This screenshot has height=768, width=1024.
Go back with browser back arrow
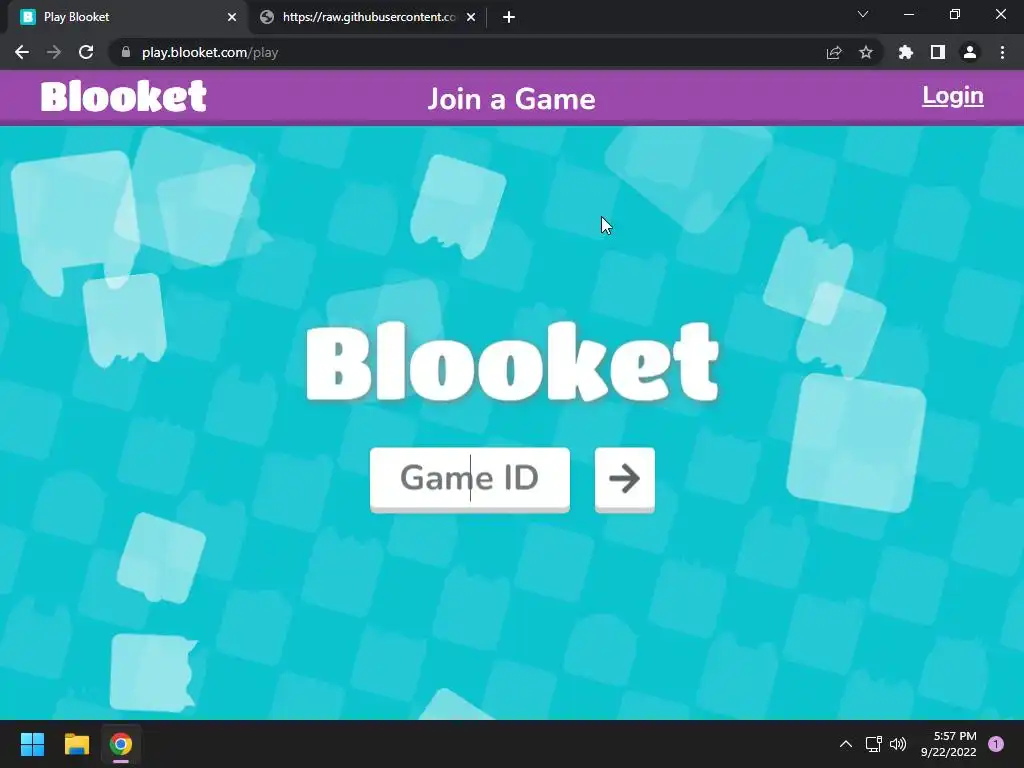pyautogui.click(x=22, y=52)
